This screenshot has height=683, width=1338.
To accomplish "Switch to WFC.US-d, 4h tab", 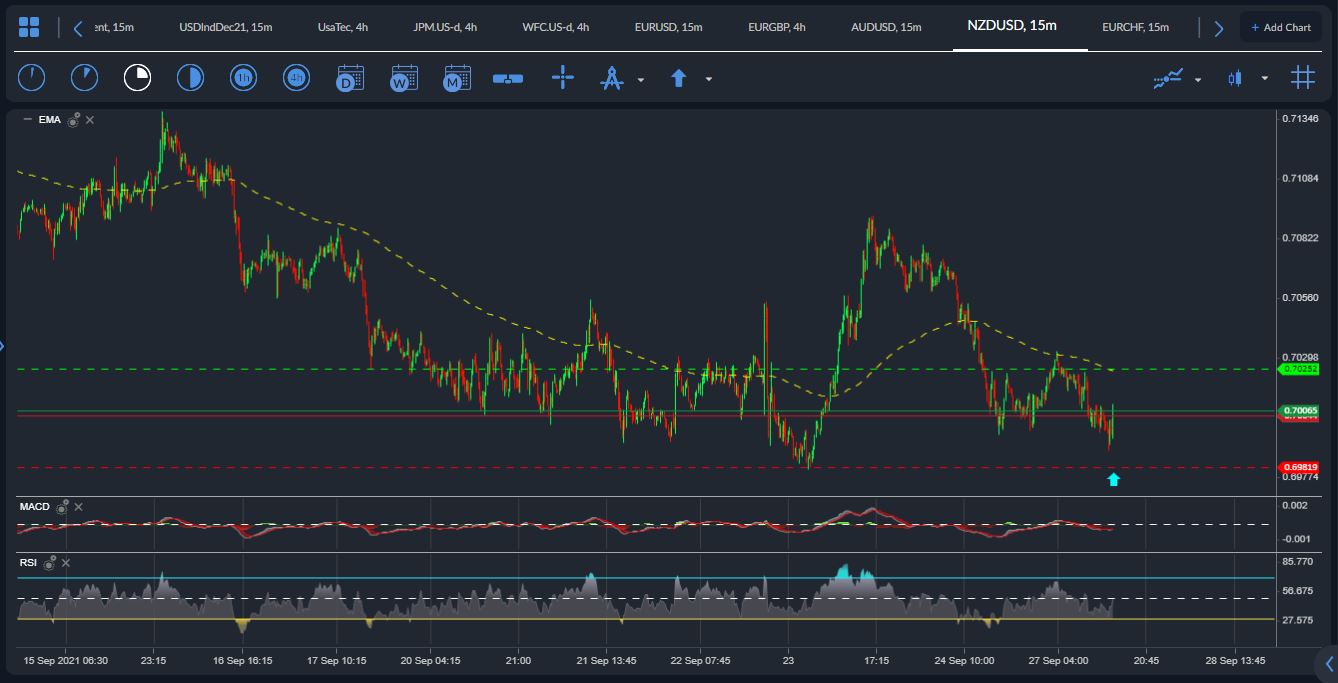I will point(555,27).
